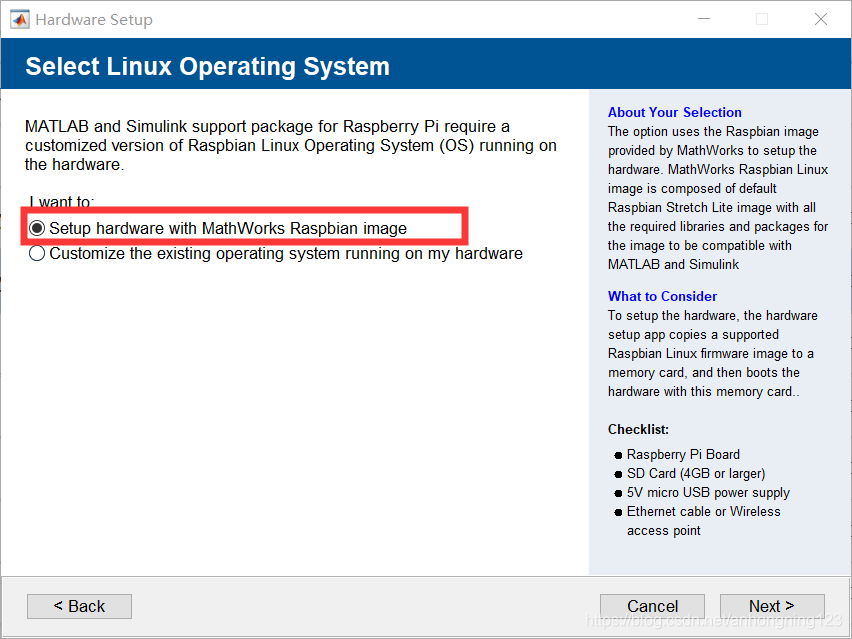The width and height of the screenshot is (852, 639).
Task: Click the What to Consider heading
Action: tap(662, 296)
